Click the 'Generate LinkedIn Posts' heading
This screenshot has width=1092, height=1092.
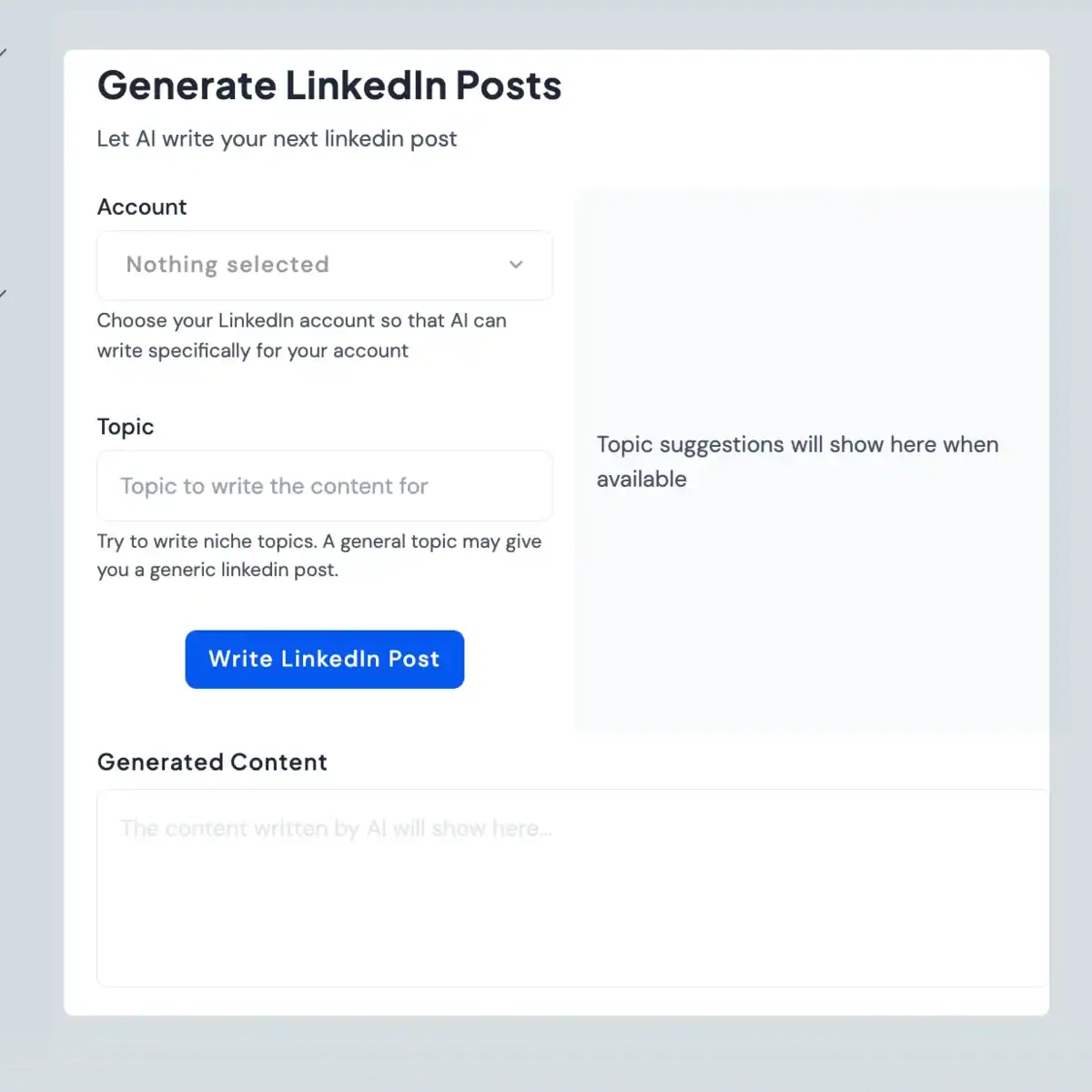[329, 86]
